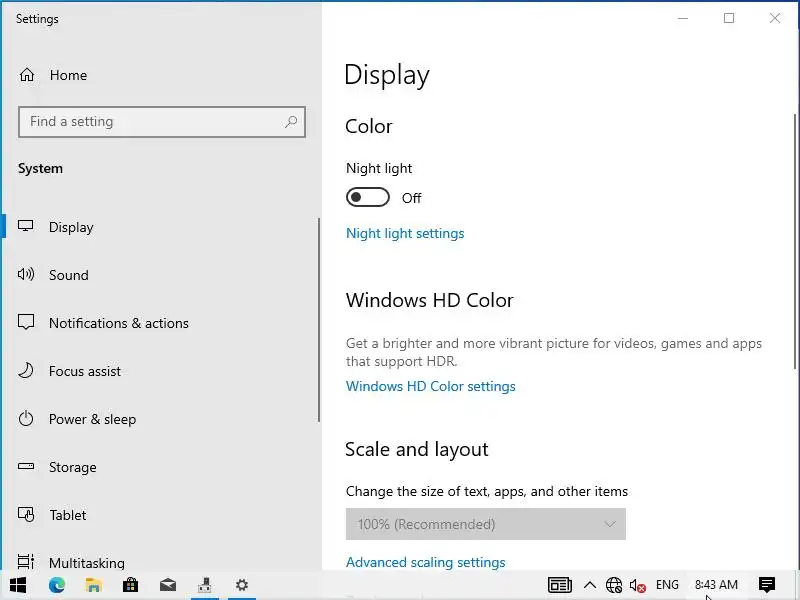Click the sidebar vertical scrollbar
This screenshot has width=800, height=600.
[319, 320]
